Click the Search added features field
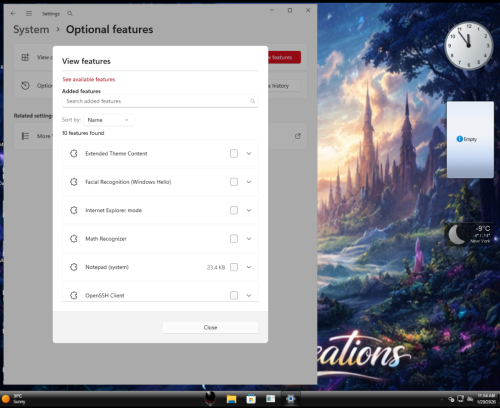The image size is (500, 408). tap(160, 101)
